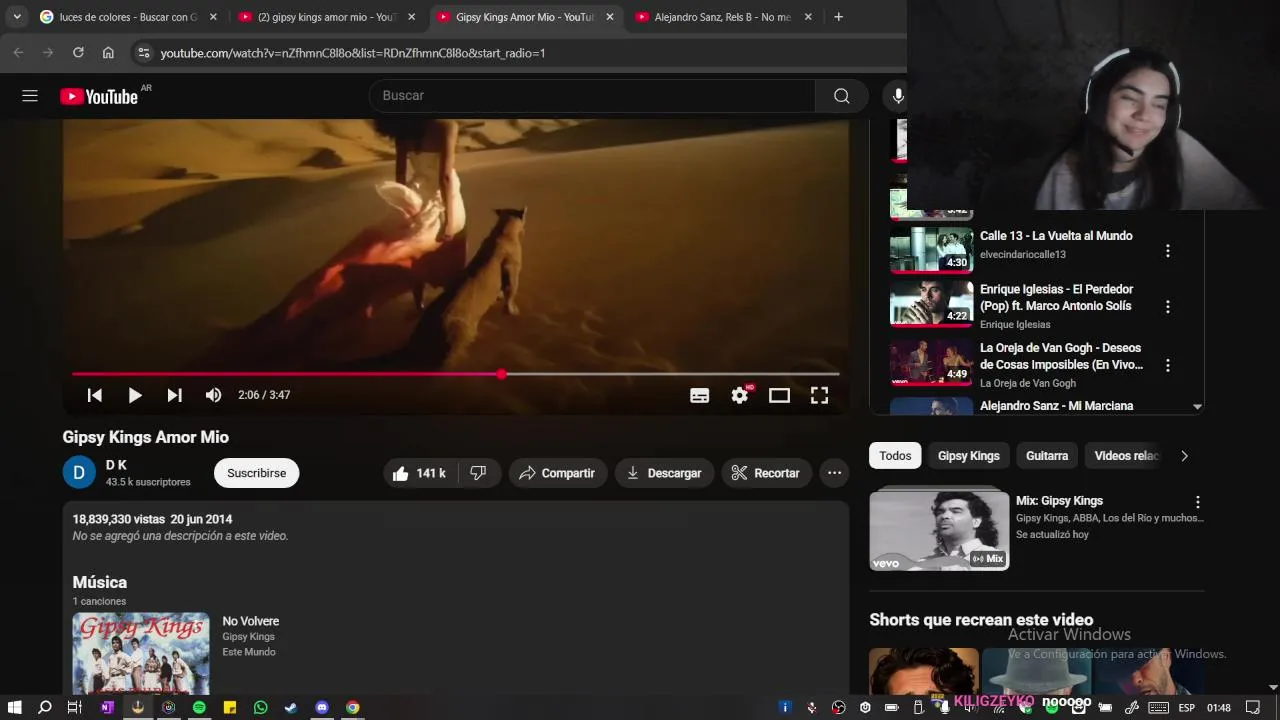
Task: Open Mix: Gipsy Kings playlist thumbnail
Action: pos(939,529)
